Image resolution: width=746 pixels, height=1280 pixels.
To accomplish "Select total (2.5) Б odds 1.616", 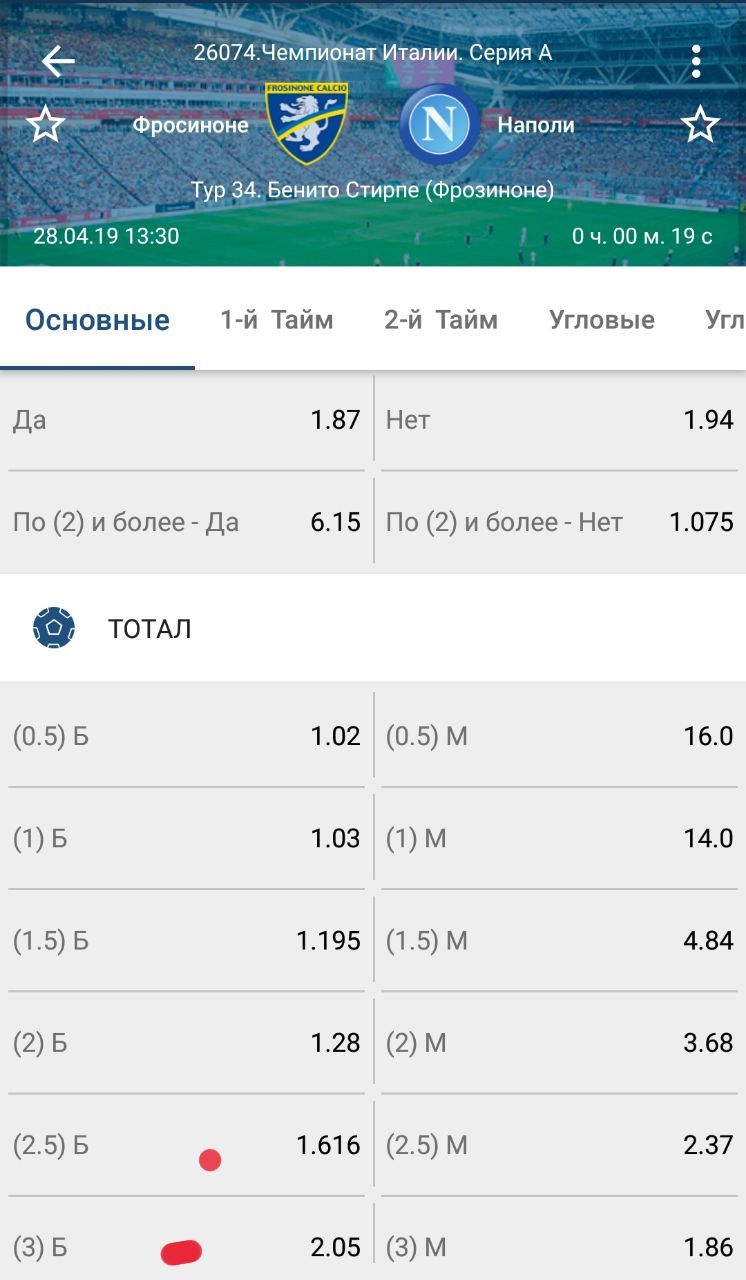I will [x=187, y=1145].
